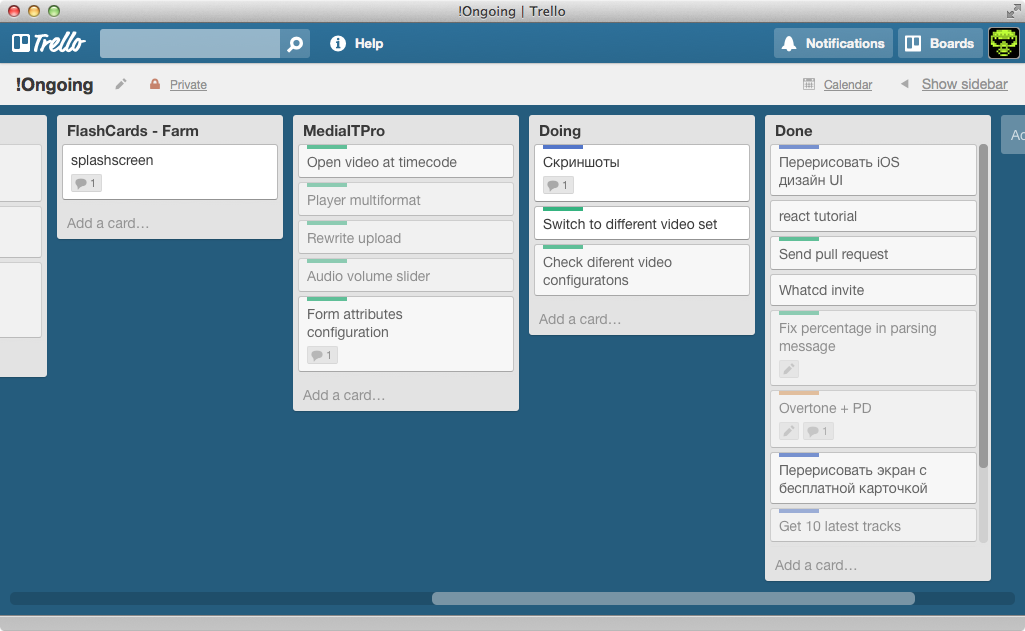Open the Notifications dropdown
The height and width of the screenshot is (631, 1025).
(x=833, y=43)
